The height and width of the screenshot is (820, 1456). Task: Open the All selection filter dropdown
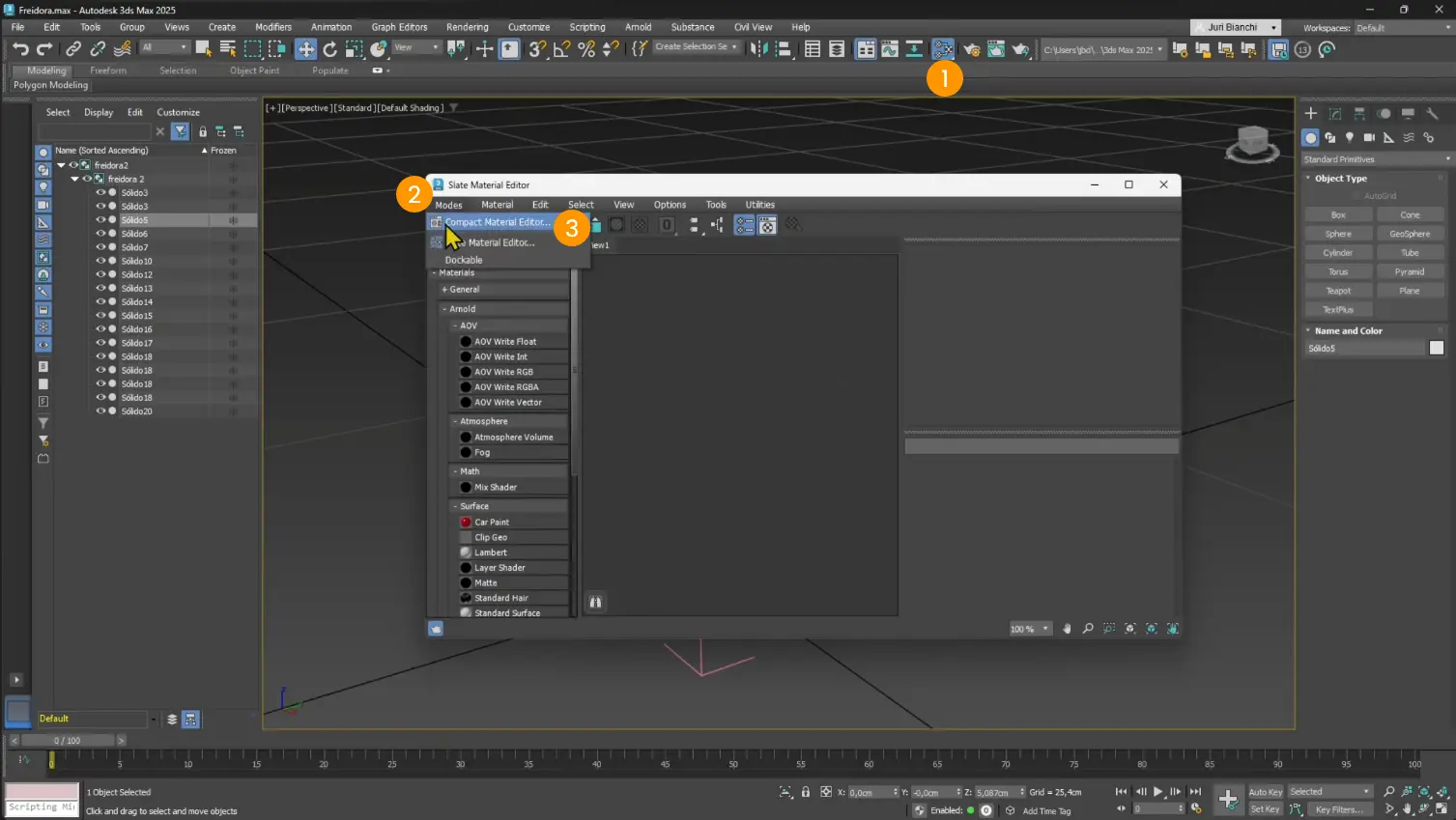point(164,47)
